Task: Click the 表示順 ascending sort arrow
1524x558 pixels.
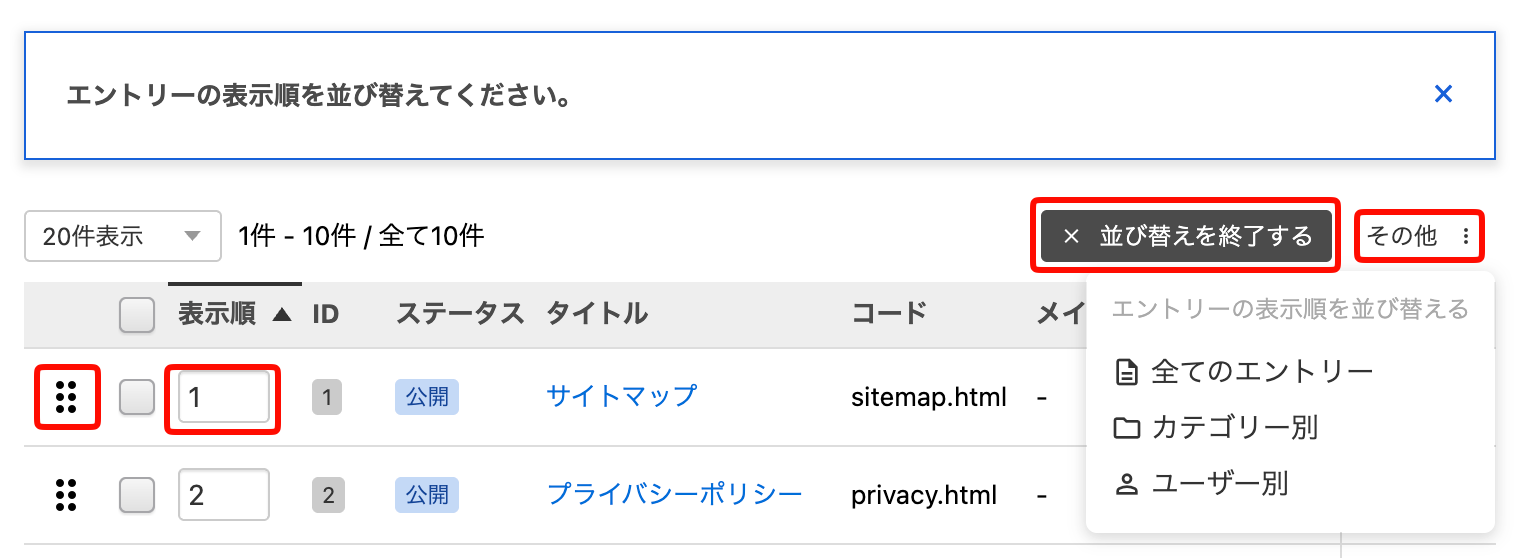Action: [x=282, y=315]
